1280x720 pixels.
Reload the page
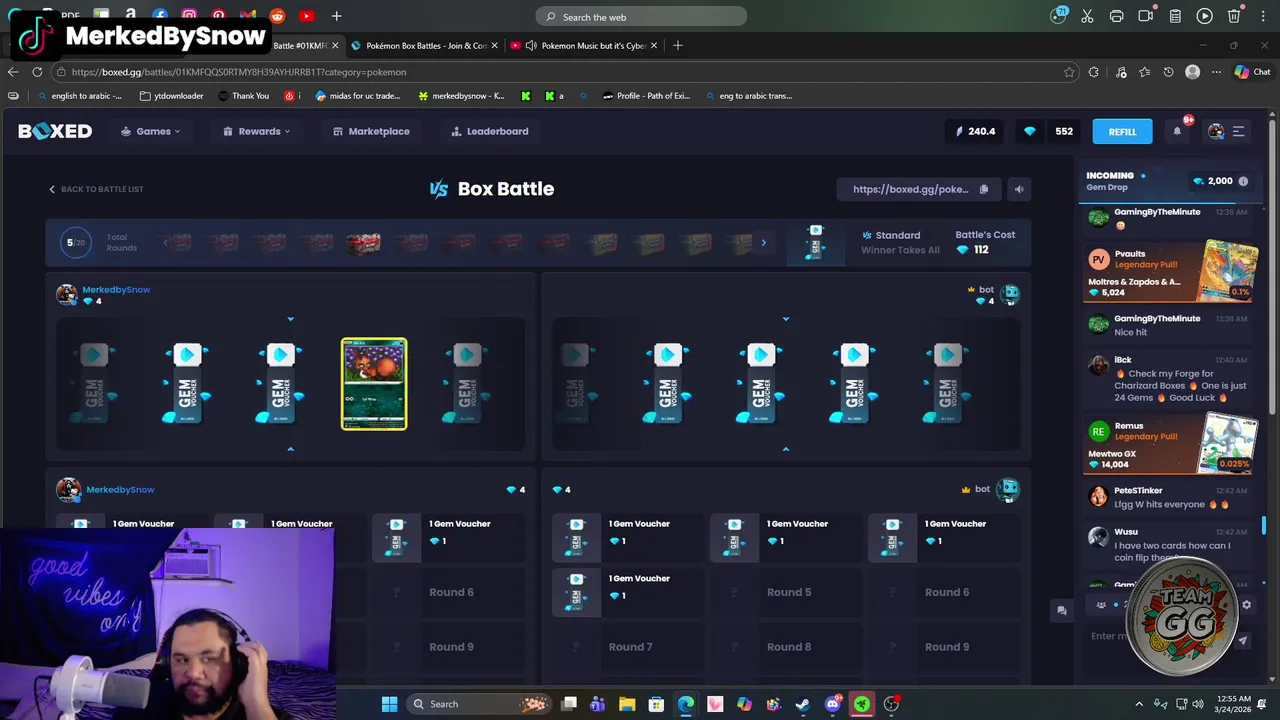[37, 72]
